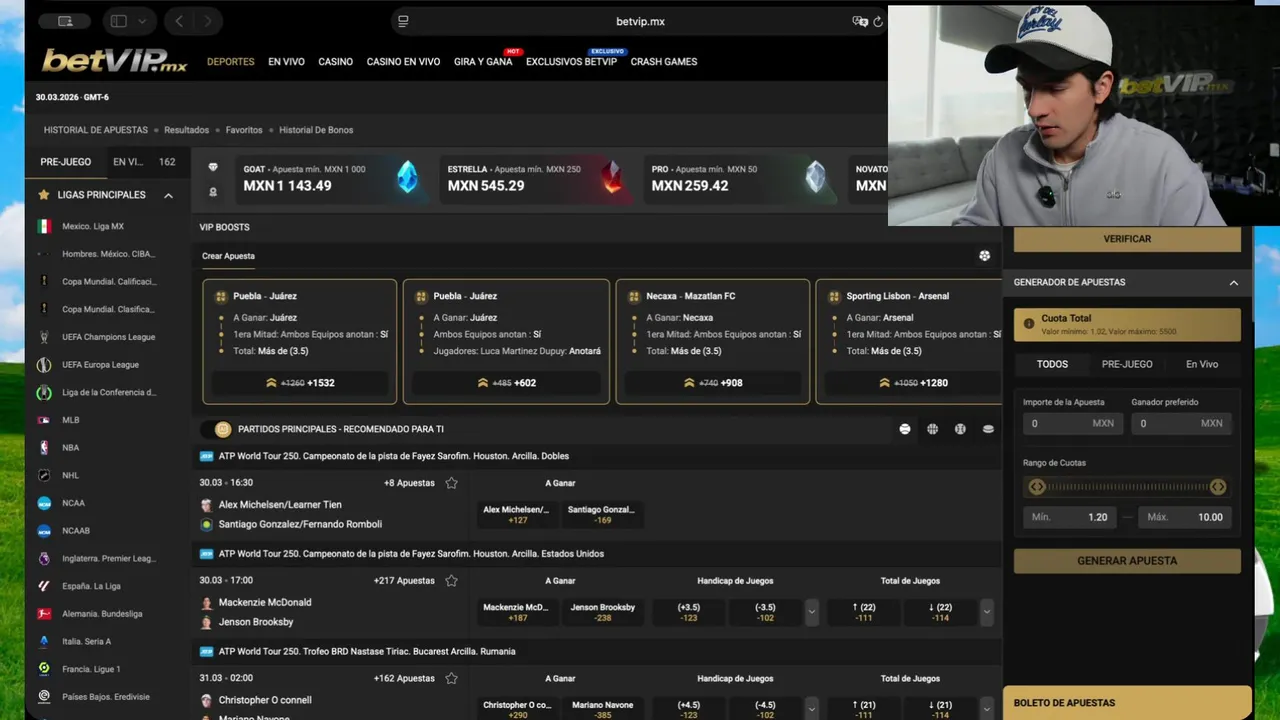This screenshot has width=1280, height=720.
Task: Favorite the McDonald vs Brooksby match star
Action: [451, 581]
